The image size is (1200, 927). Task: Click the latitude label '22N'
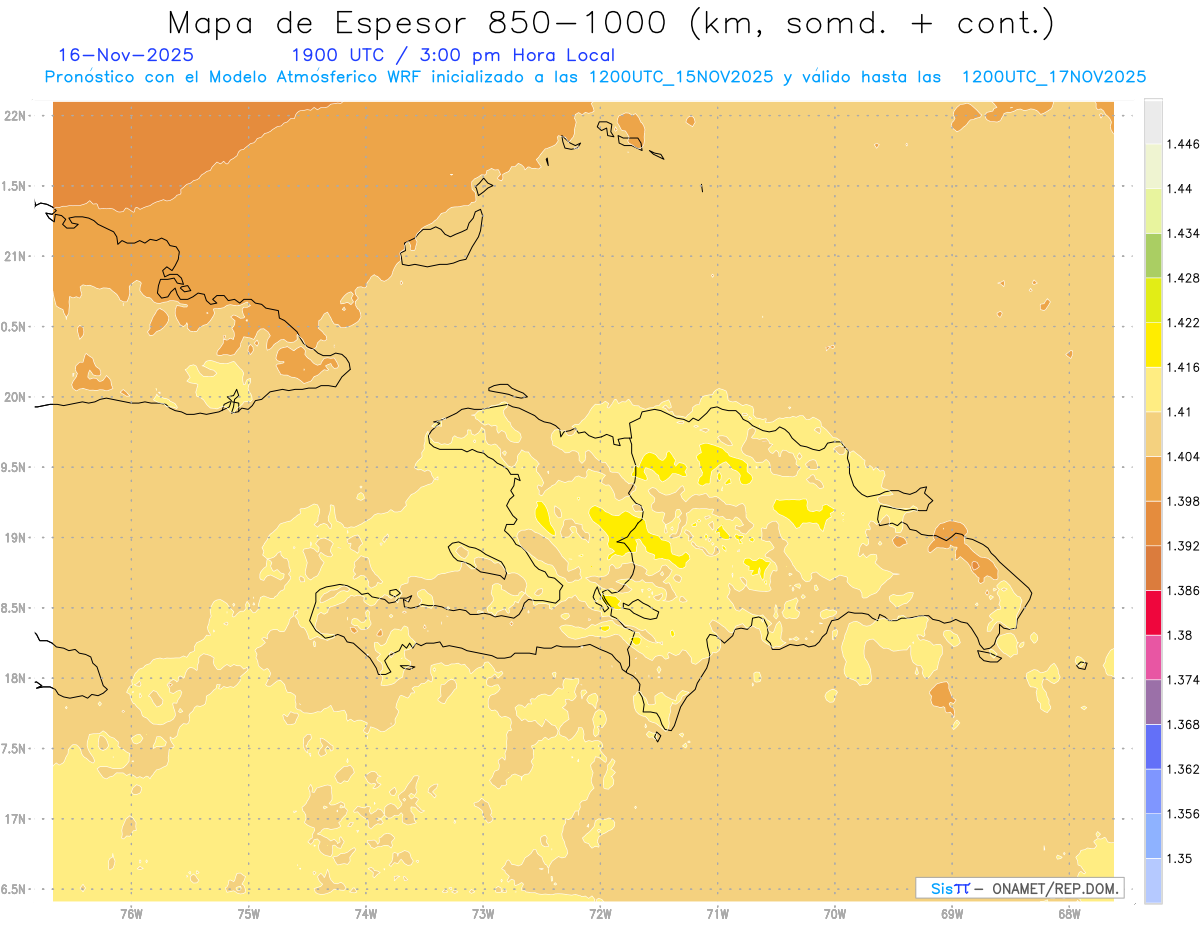coord(17,115)
